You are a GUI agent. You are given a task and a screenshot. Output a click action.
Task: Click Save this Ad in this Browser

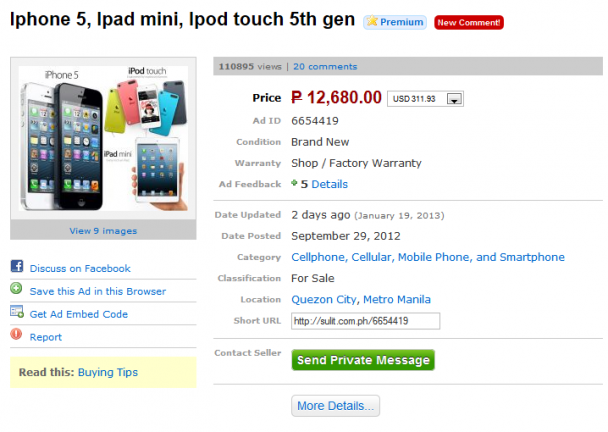(x=98, y=291)
